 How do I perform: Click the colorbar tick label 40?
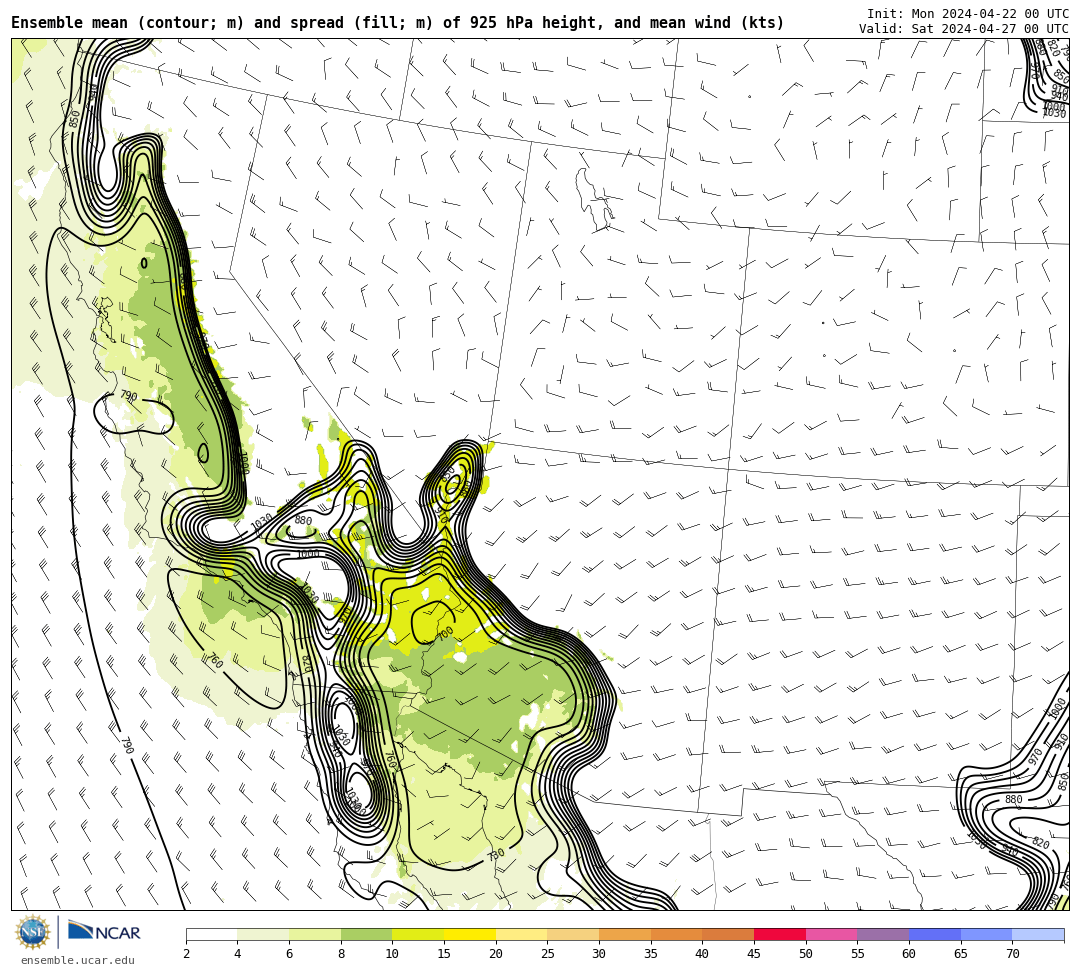[703, 954]
